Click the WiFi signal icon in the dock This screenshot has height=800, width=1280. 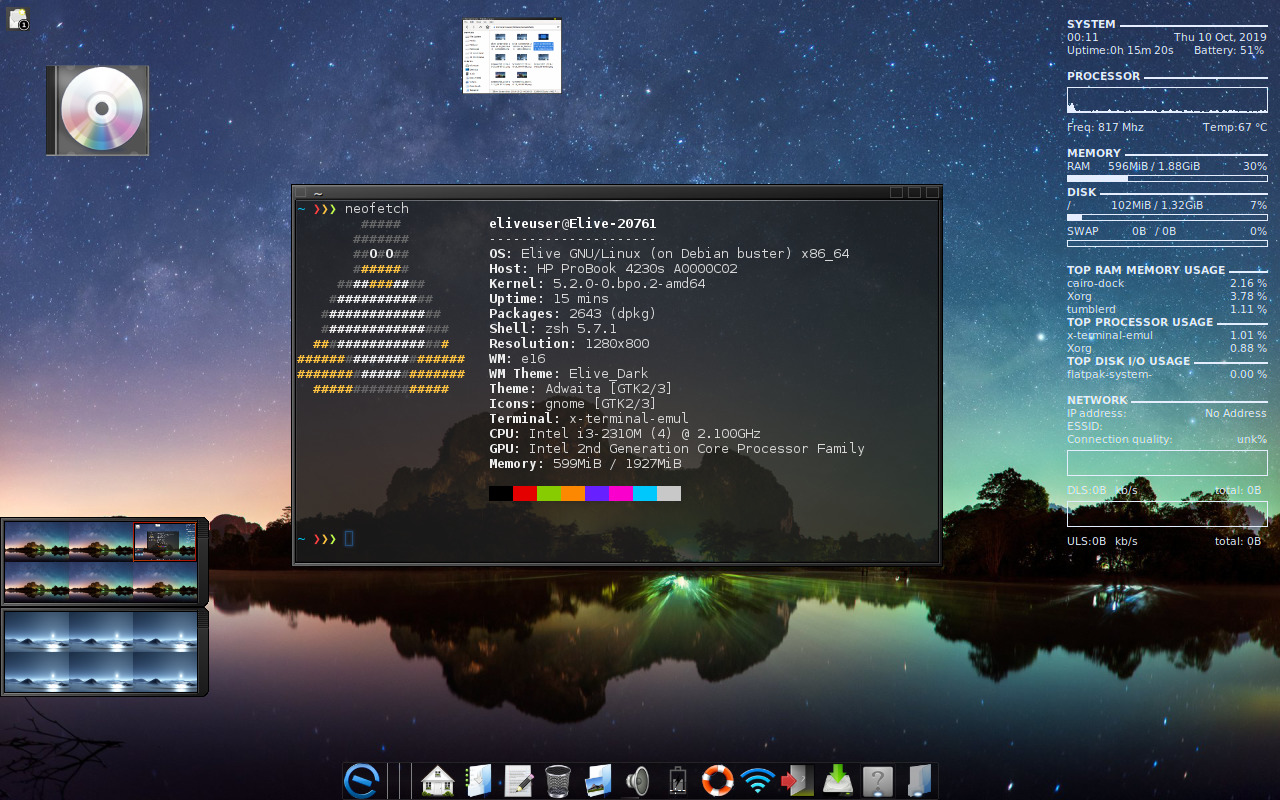click(757, 780)
